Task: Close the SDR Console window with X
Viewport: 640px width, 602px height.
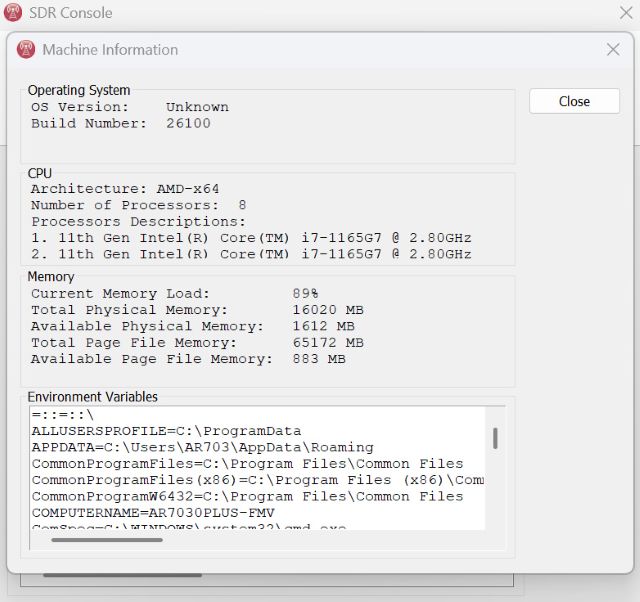Action: point(626,13)
